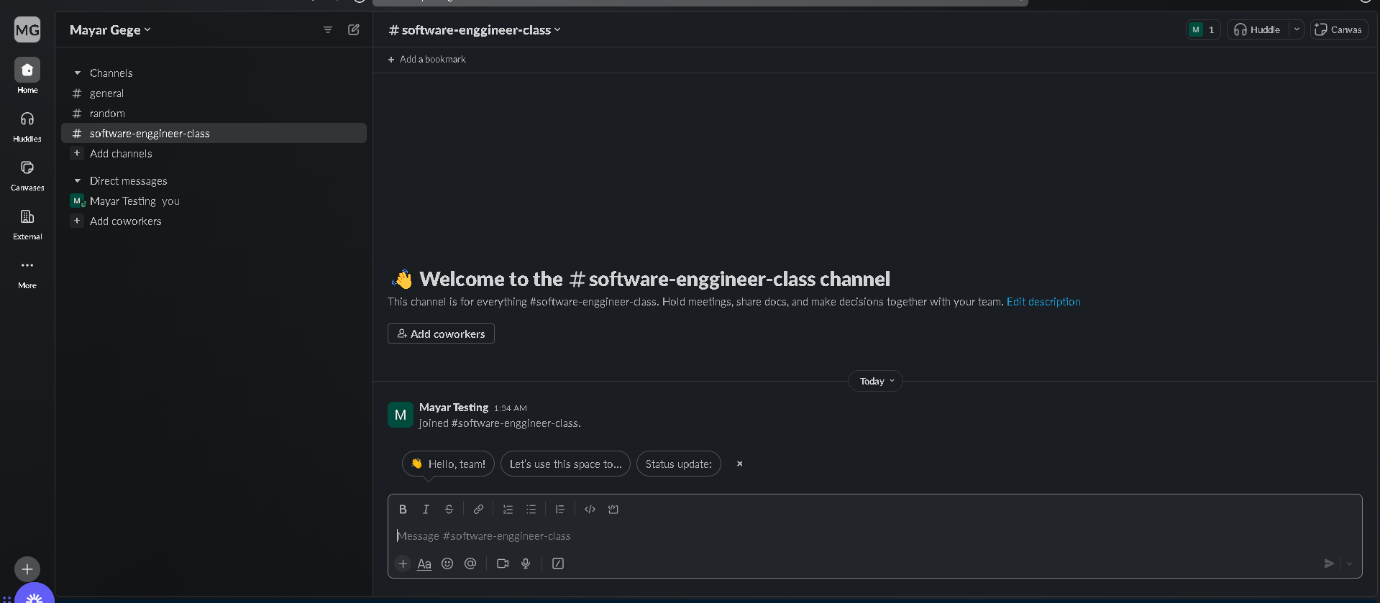Toggle strikethrough formatting in composer

click(x=449, y=509)
